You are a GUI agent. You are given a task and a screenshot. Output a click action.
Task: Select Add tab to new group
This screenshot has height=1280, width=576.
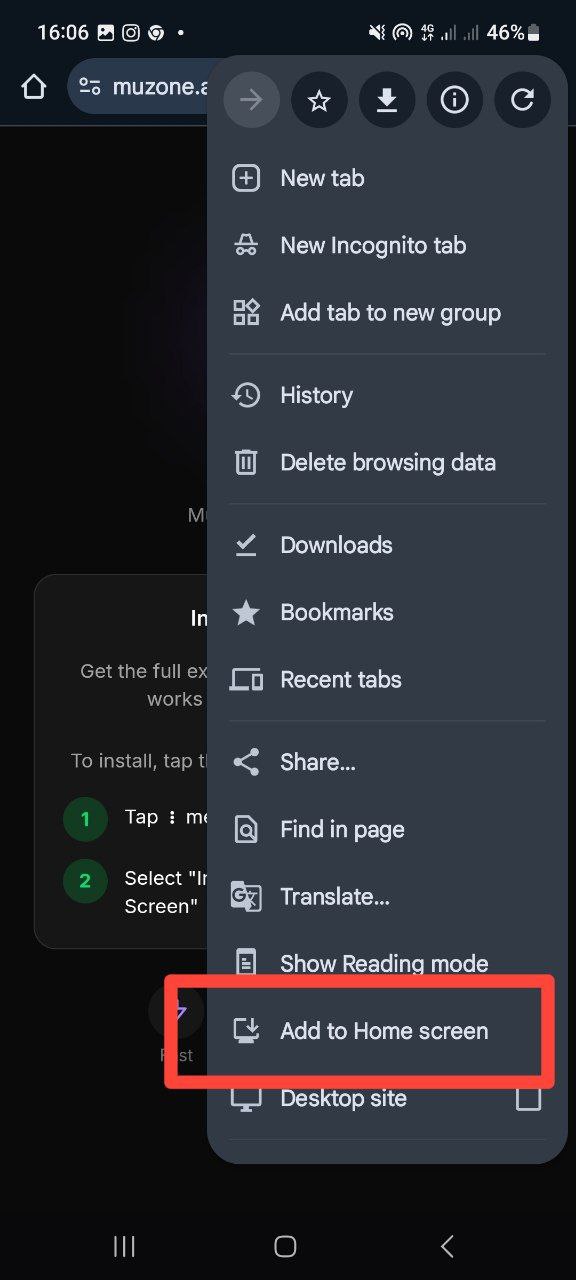click(388, 312)
